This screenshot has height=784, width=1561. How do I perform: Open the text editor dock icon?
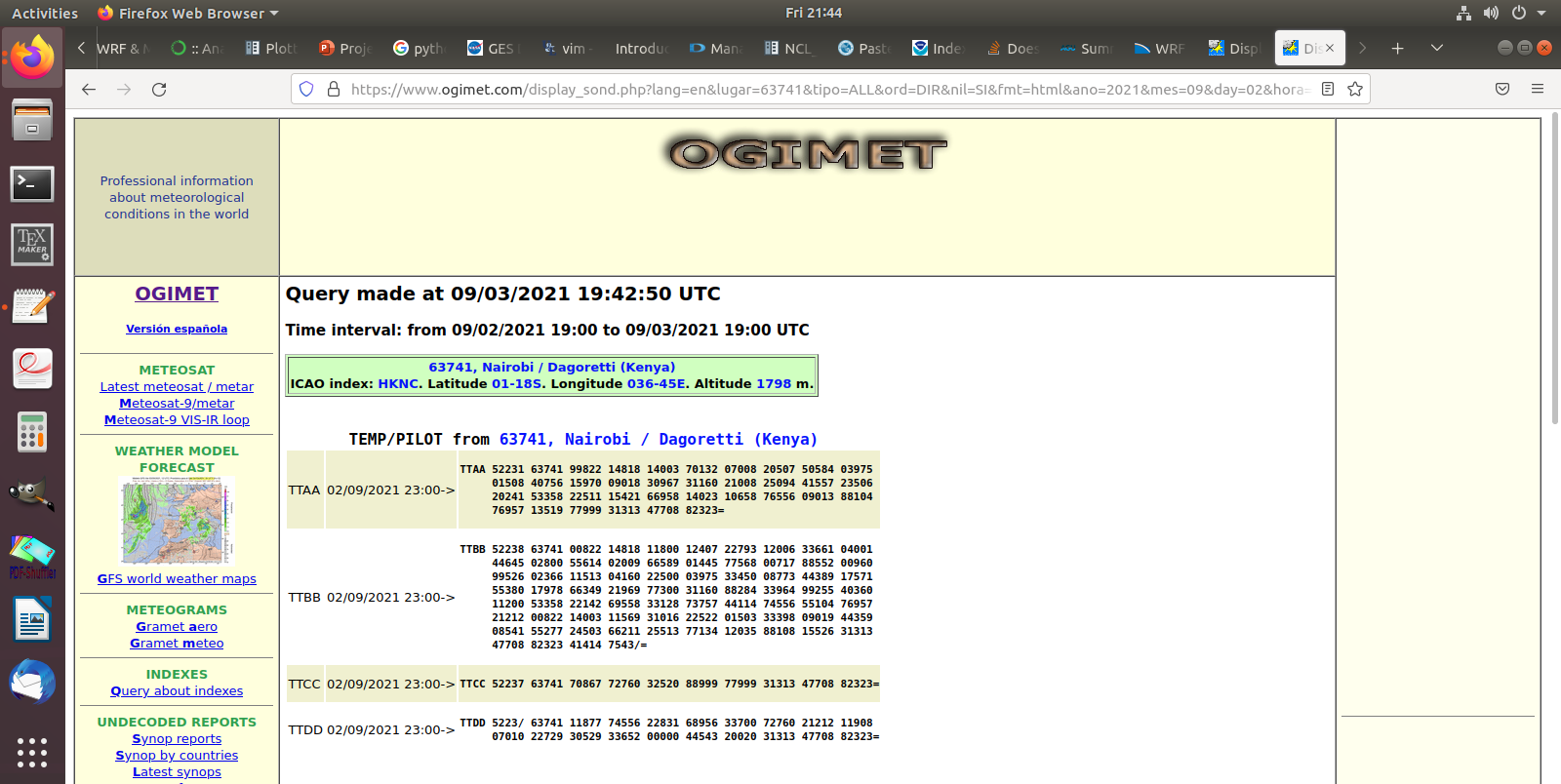point(32,306)
